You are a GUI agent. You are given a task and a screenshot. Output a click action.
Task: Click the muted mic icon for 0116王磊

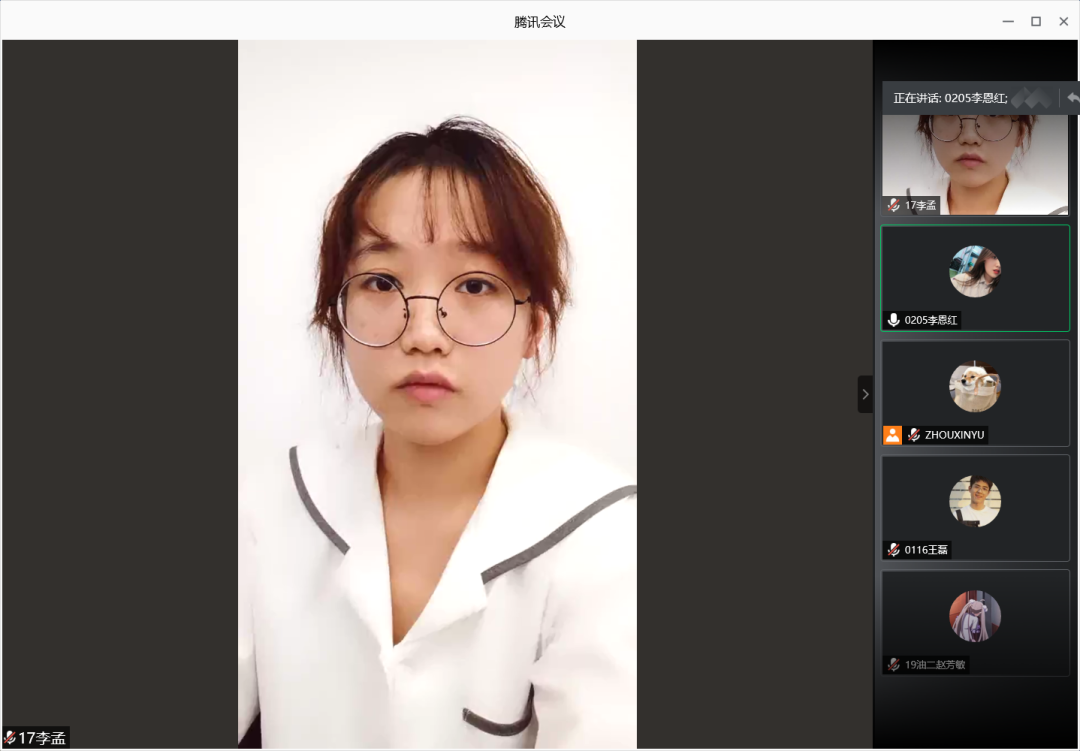tap(894, 550)
